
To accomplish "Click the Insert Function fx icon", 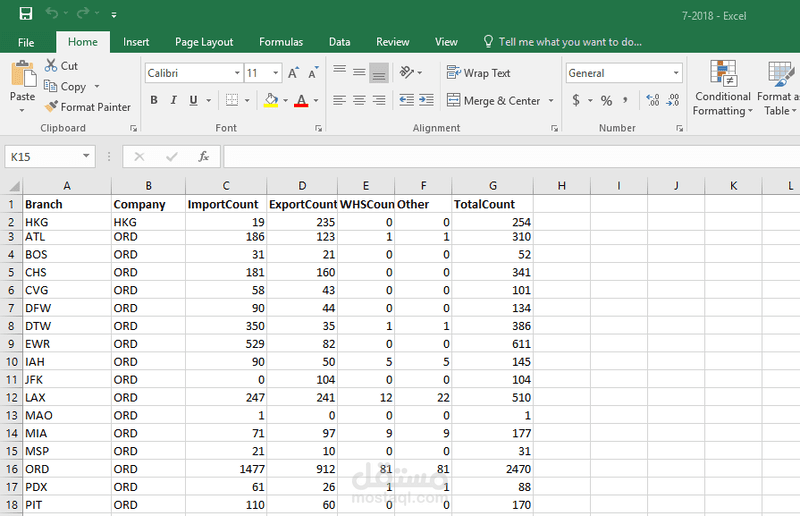I will tap(204, 157).
